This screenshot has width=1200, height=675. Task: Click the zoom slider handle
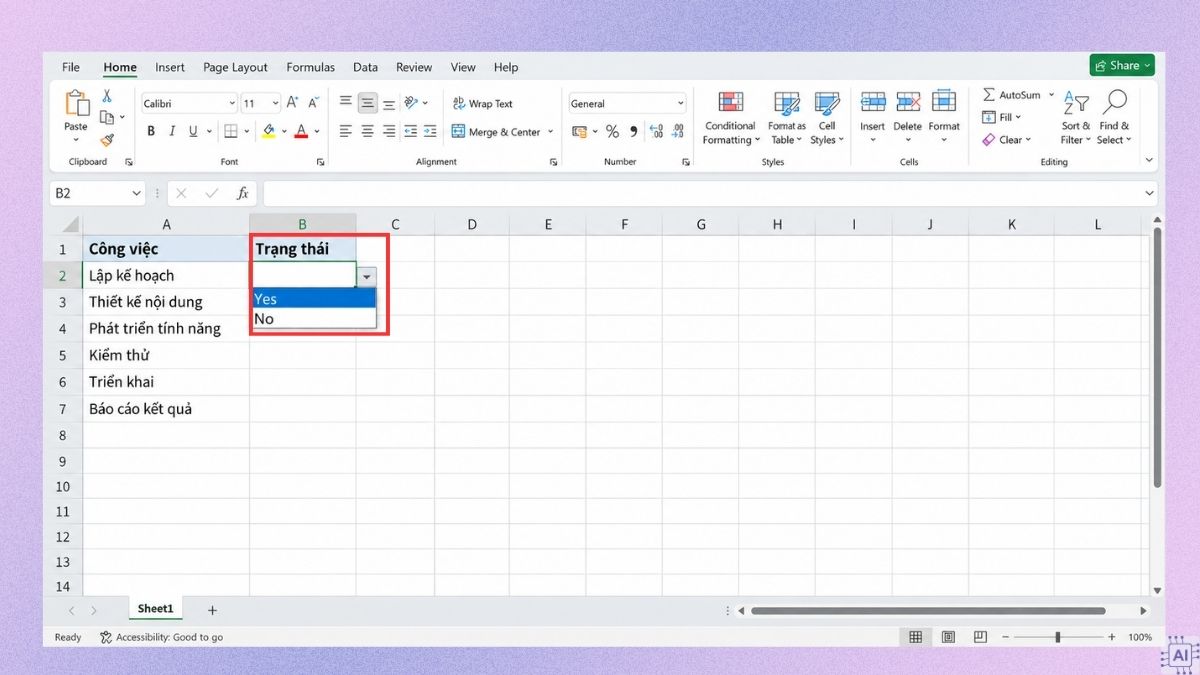(1057, 637)
